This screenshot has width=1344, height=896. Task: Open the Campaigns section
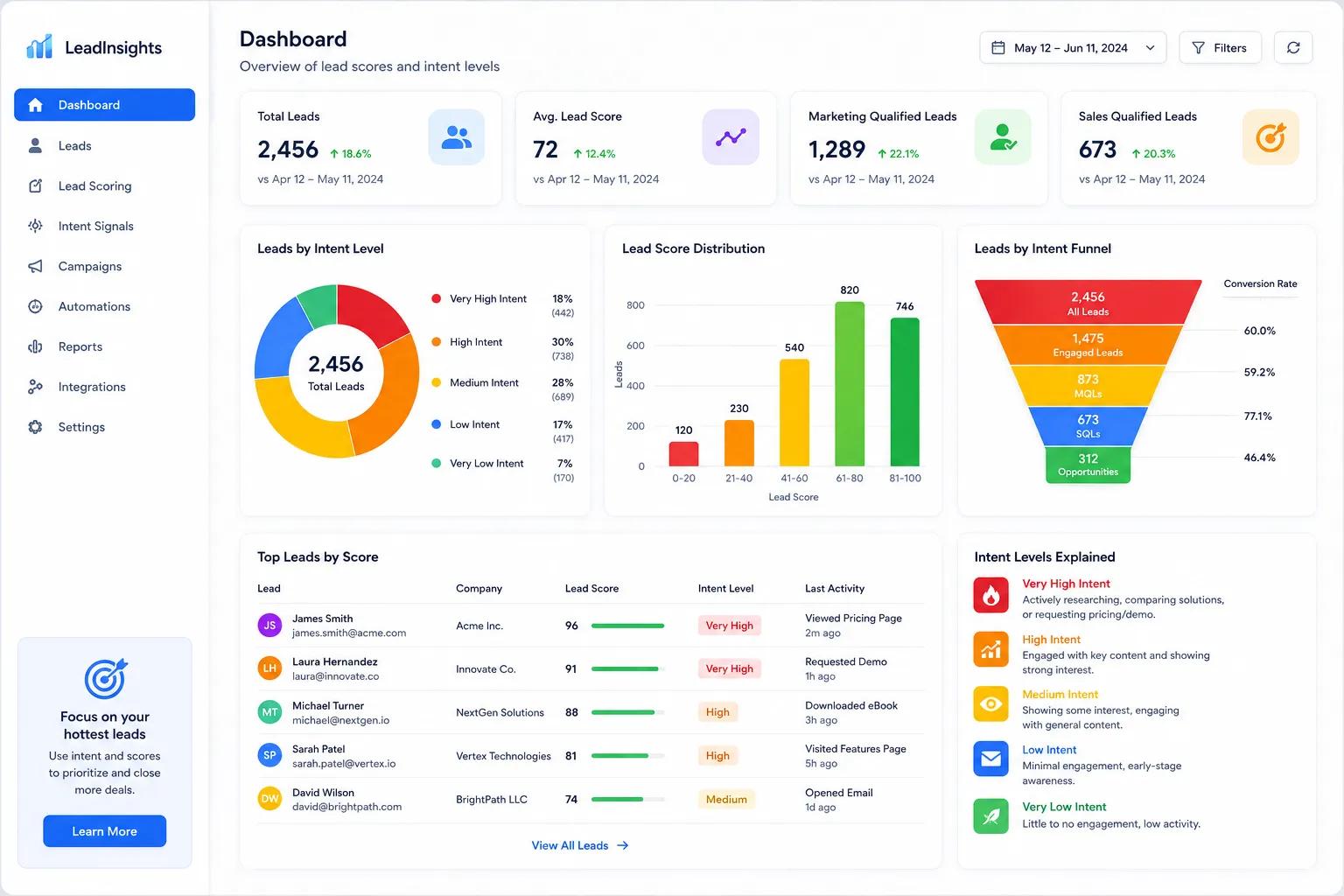point(104,266)
